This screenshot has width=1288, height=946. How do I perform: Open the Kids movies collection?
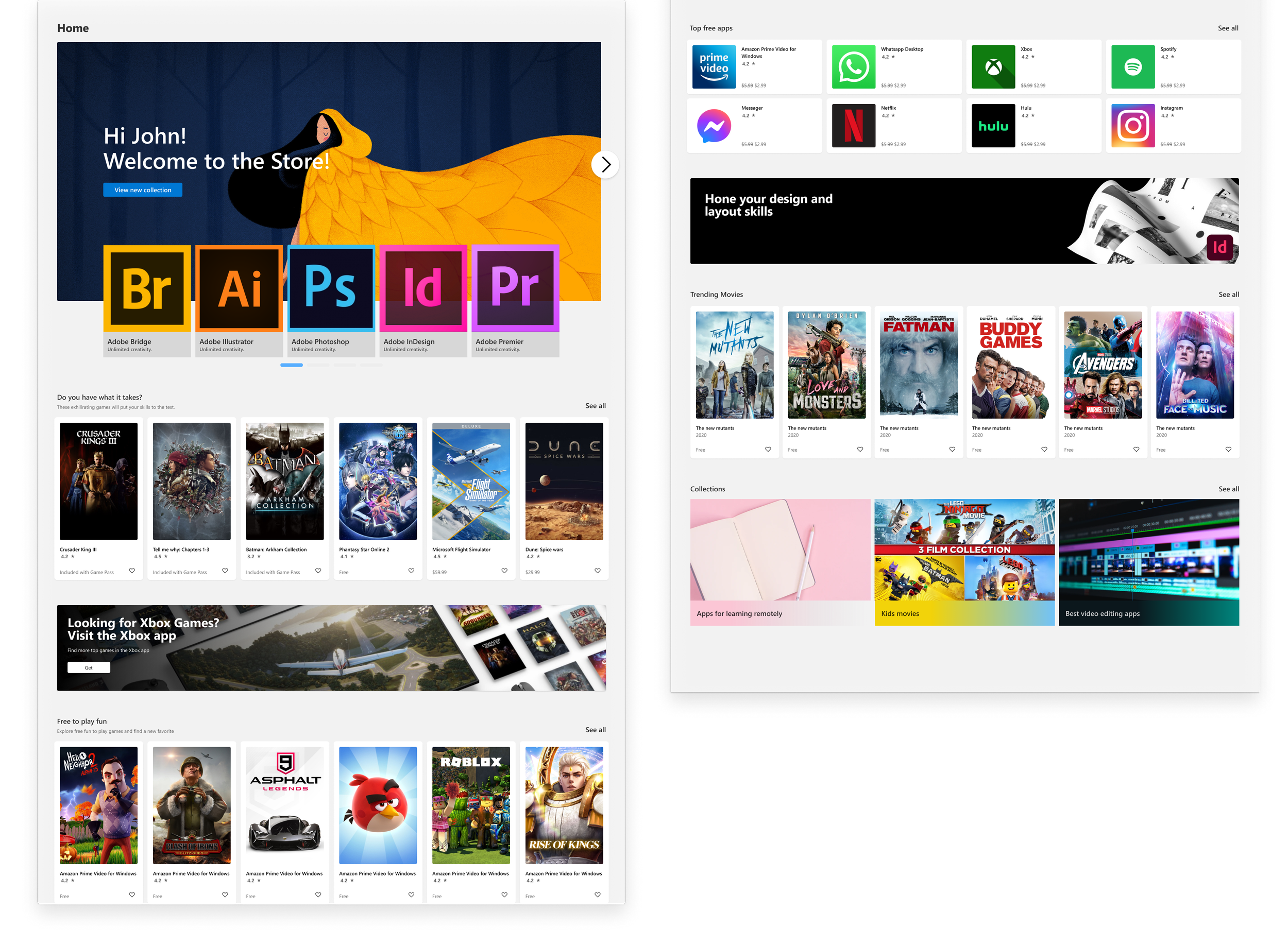[x=964, y=562]
